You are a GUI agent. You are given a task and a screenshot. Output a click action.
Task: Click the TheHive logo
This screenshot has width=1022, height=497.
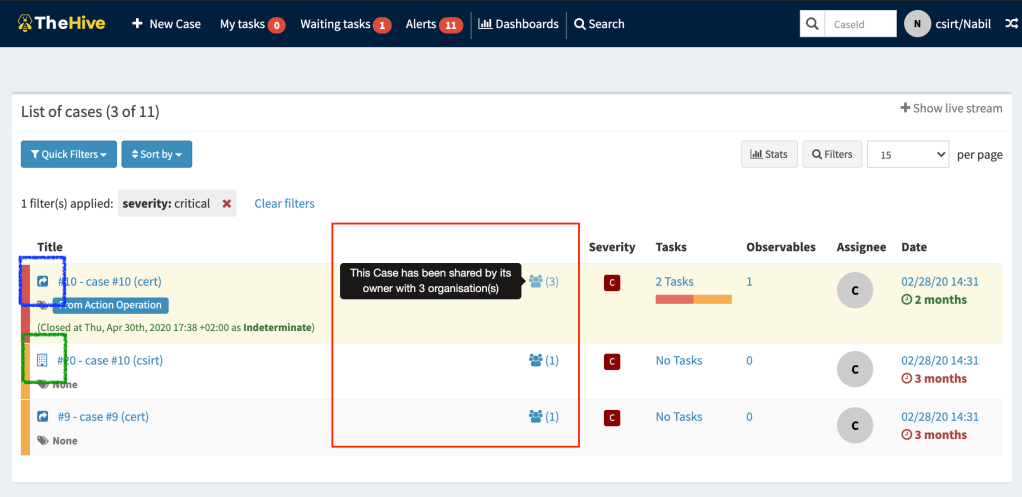pyautogui.click(x=64, y=23)
